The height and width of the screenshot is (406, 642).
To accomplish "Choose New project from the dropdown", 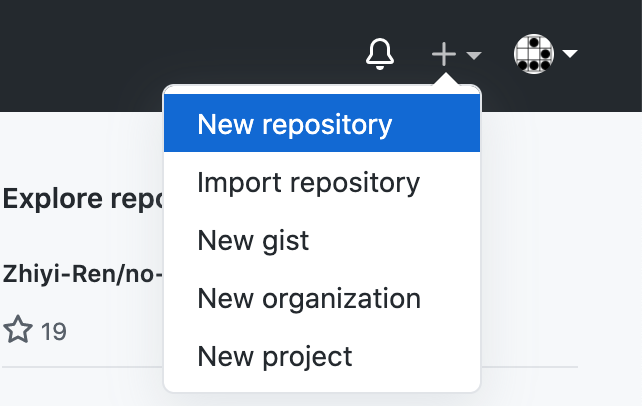I will coord(322,356).
